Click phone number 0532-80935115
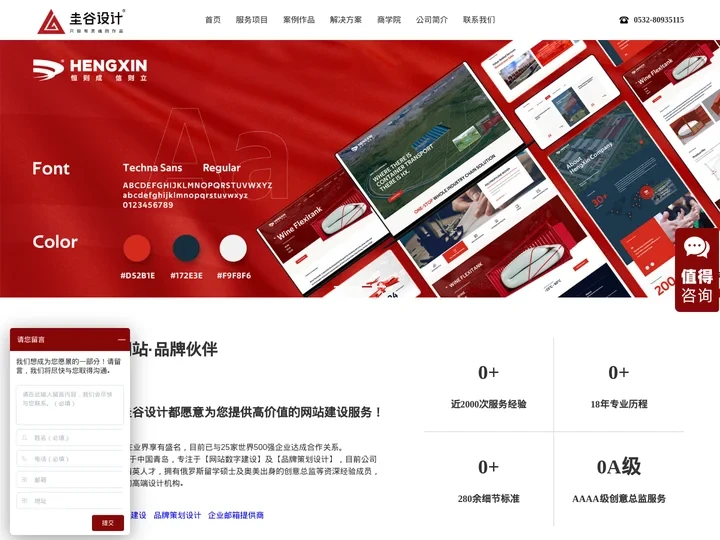This screenshot has height=540, width=720. coord(658,20)
